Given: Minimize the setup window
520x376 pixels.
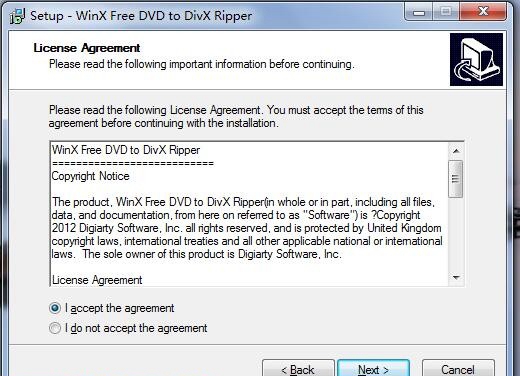Looking at the screenshot, I should (x=419, y=13).
